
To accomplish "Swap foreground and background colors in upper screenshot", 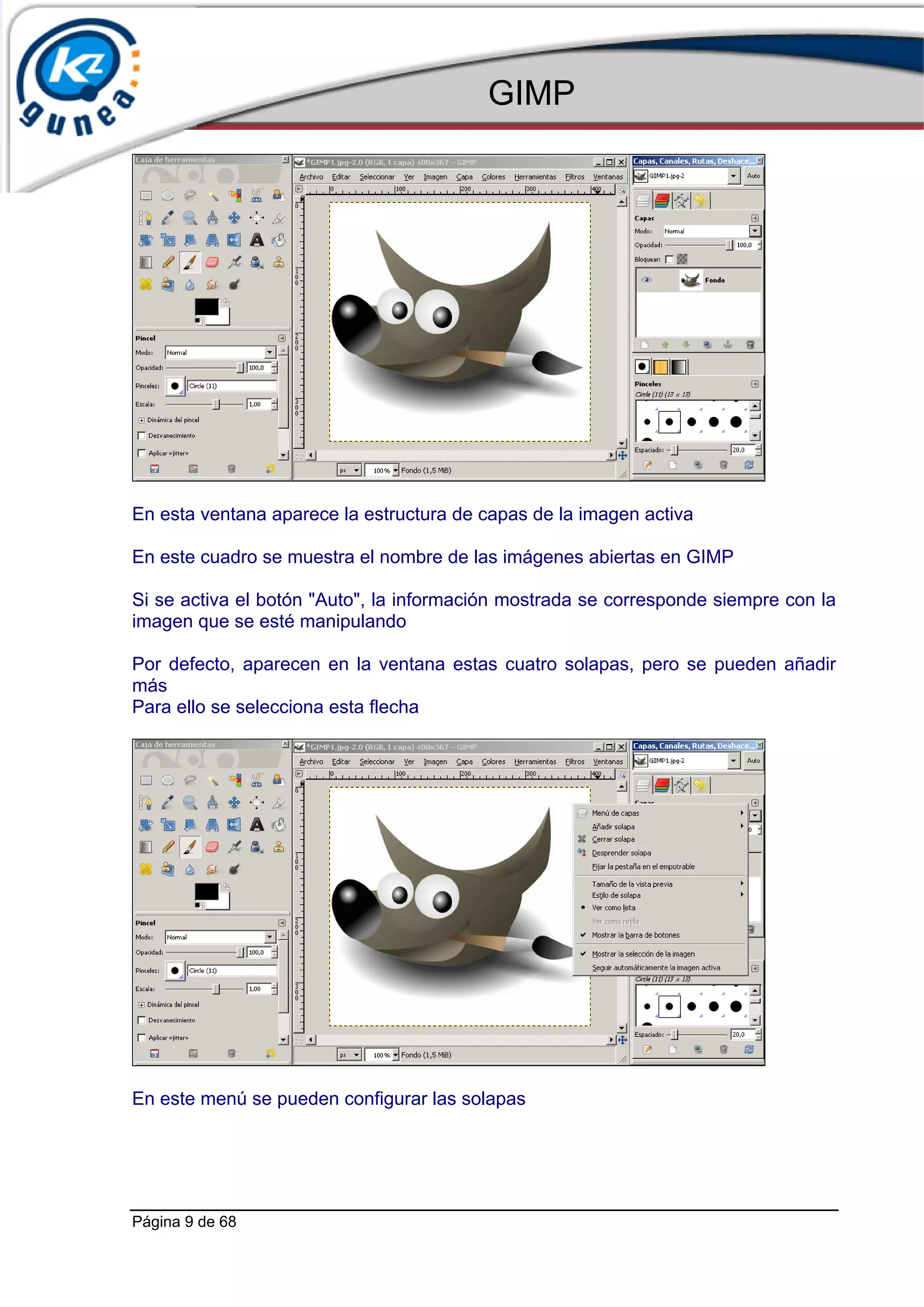I will pyautogui.click(x=226, y=302).
